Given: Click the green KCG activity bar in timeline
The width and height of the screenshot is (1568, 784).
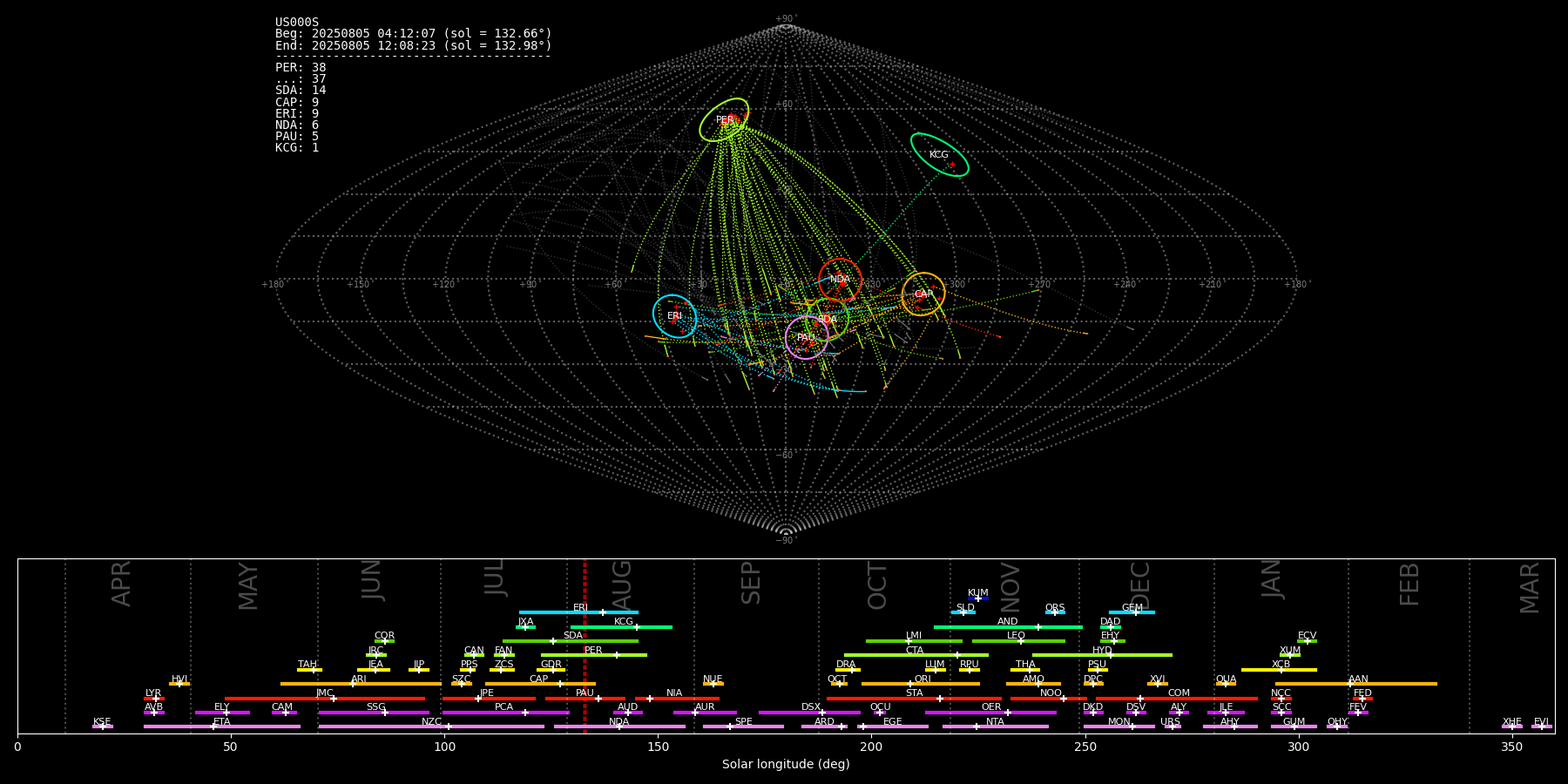Looking at the screenshot, I should click(621, 626).
